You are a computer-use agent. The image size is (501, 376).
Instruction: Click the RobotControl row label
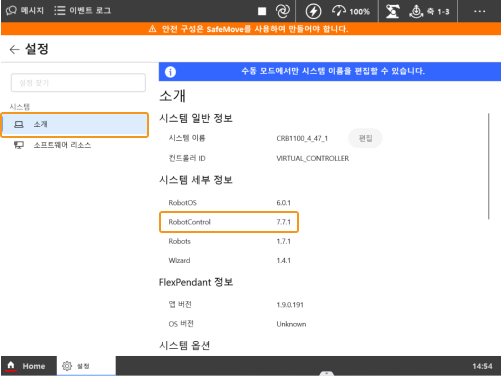189,222
